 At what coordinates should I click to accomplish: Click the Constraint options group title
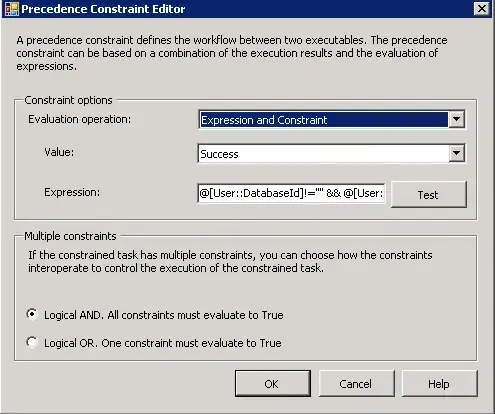(x=68, y=100)
